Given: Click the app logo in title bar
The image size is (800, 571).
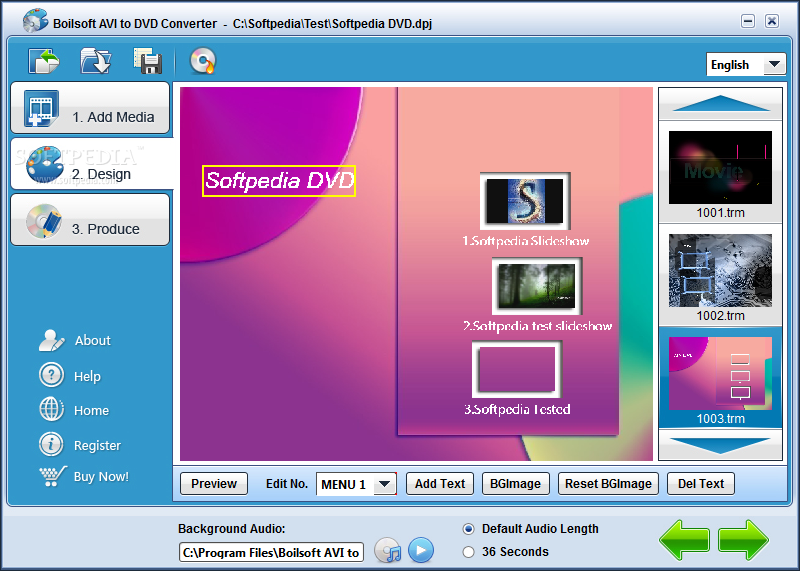Looking at the screenshot, I should [x=35, y=21].
